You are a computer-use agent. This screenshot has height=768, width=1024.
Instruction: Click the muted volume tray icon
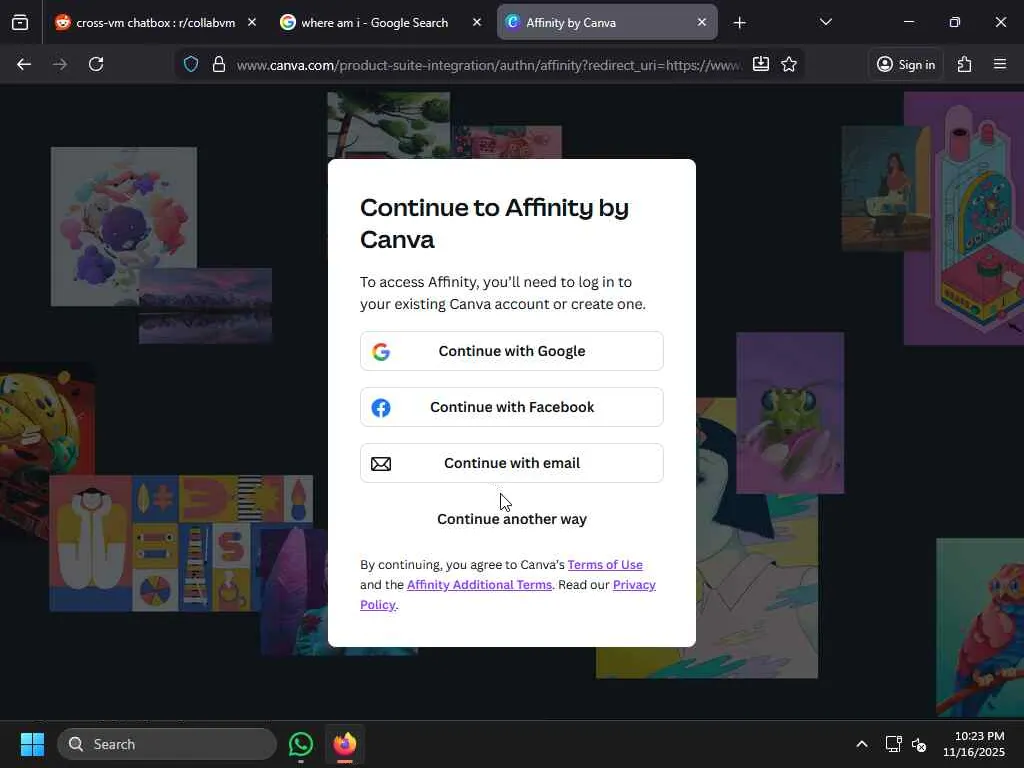pos(920,744)
